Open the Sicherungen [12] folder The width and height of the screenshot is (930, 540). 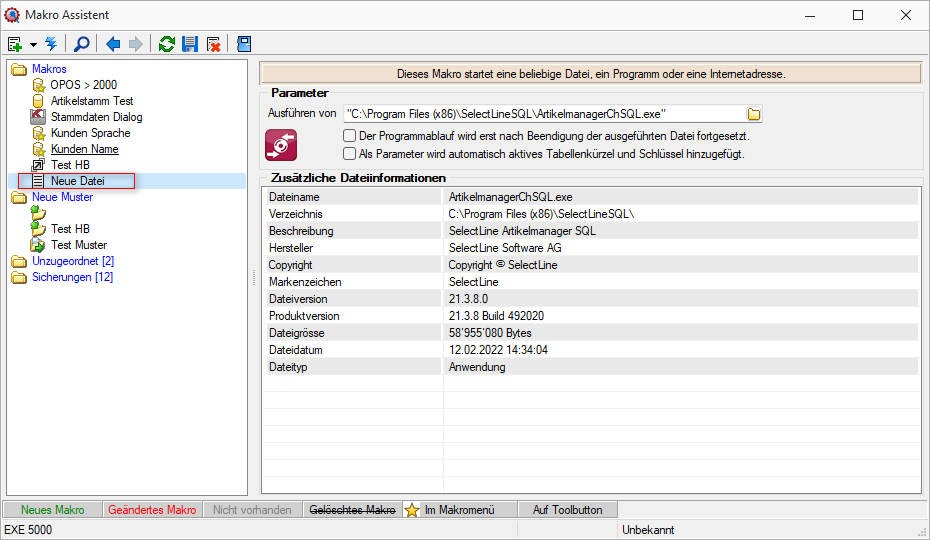point(72,277)
